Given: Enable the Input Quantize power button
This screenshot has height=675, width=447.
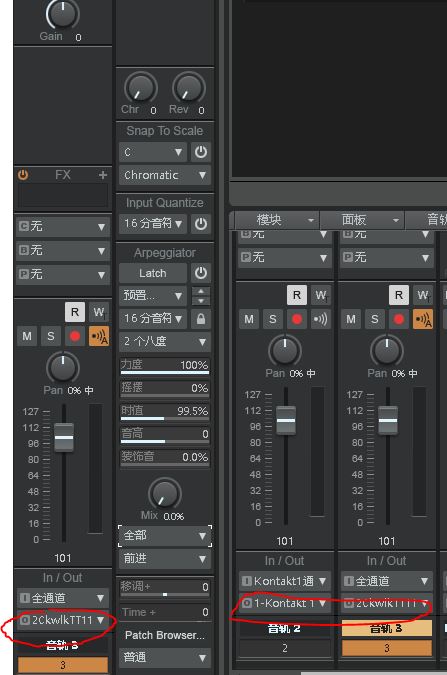Looking at the screenshot, I should 201,224.
